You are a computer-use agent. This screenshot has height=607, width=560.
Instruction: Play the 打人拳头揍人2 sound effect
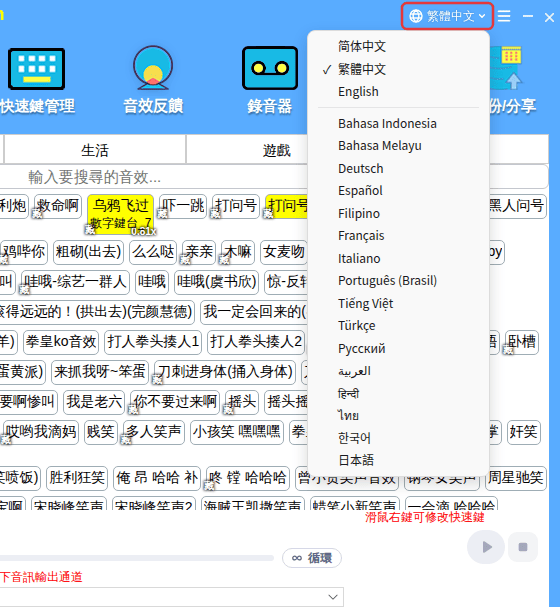[x=256, y=342]
